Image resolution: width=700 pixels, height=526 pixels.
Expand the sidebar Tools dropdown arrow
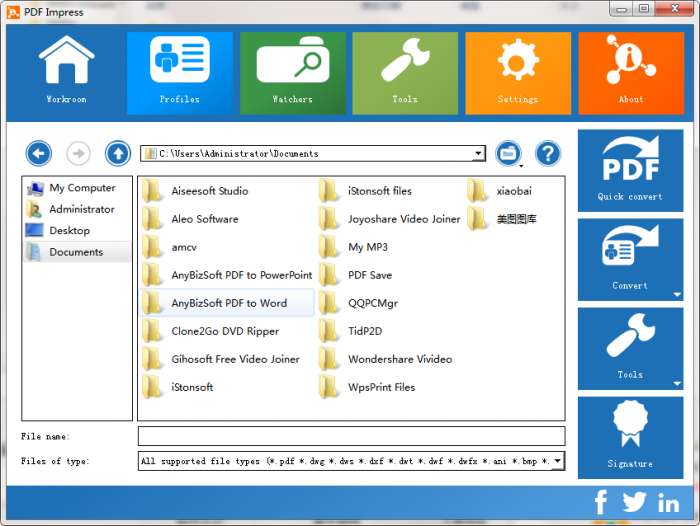677,384
